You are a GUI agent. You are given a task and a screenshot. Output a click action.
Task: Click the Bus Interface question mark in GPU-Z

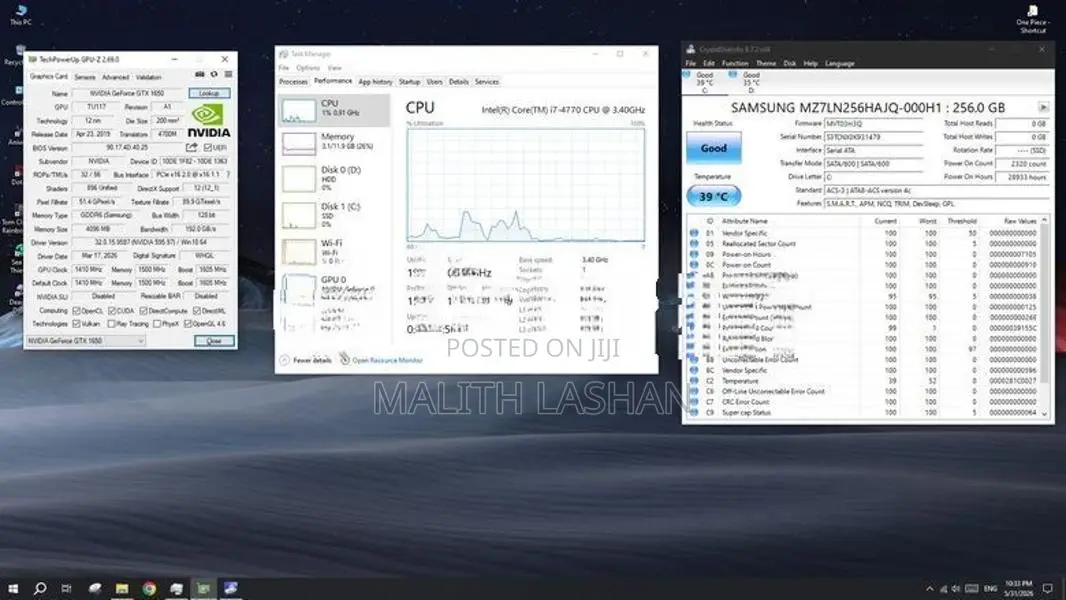(228, 175)
